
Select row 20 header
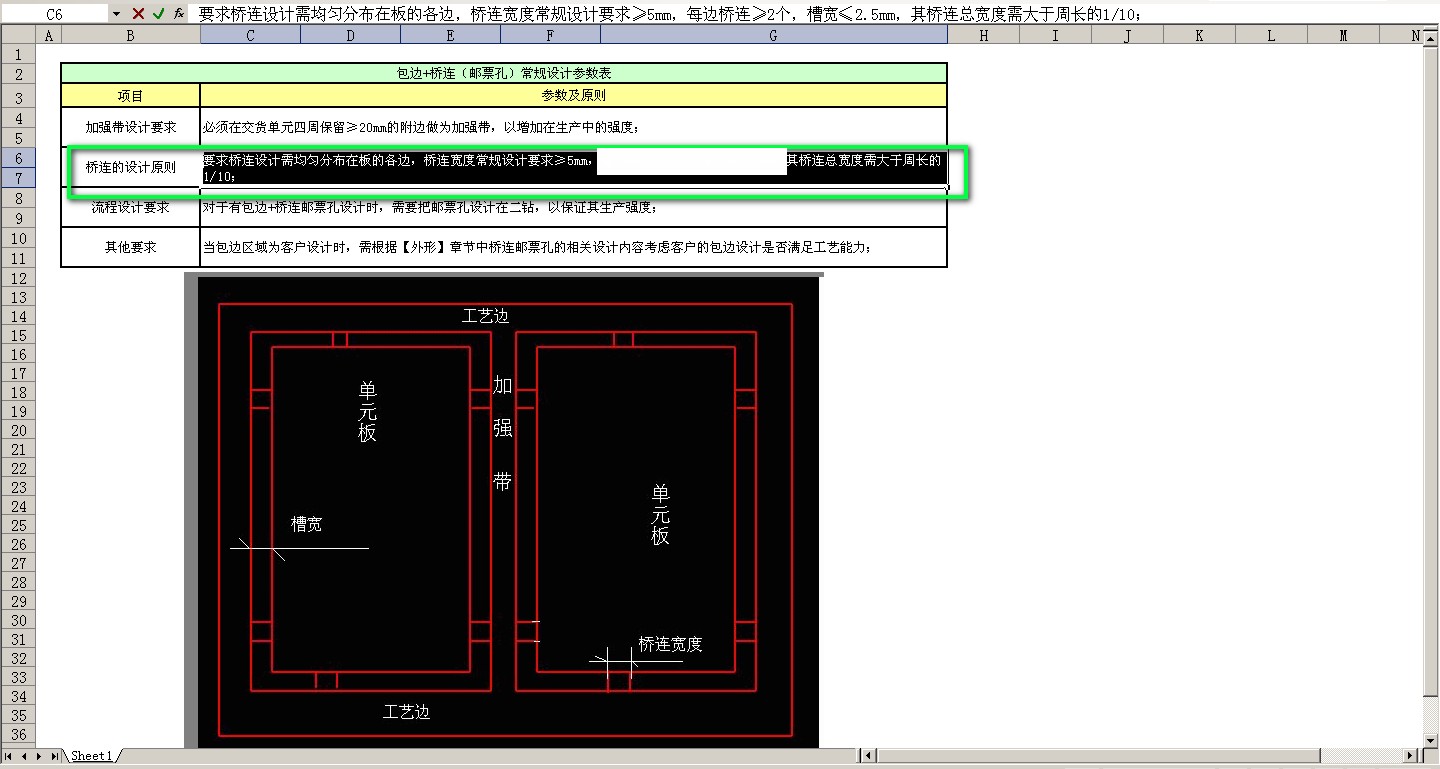tap(18, 430)
